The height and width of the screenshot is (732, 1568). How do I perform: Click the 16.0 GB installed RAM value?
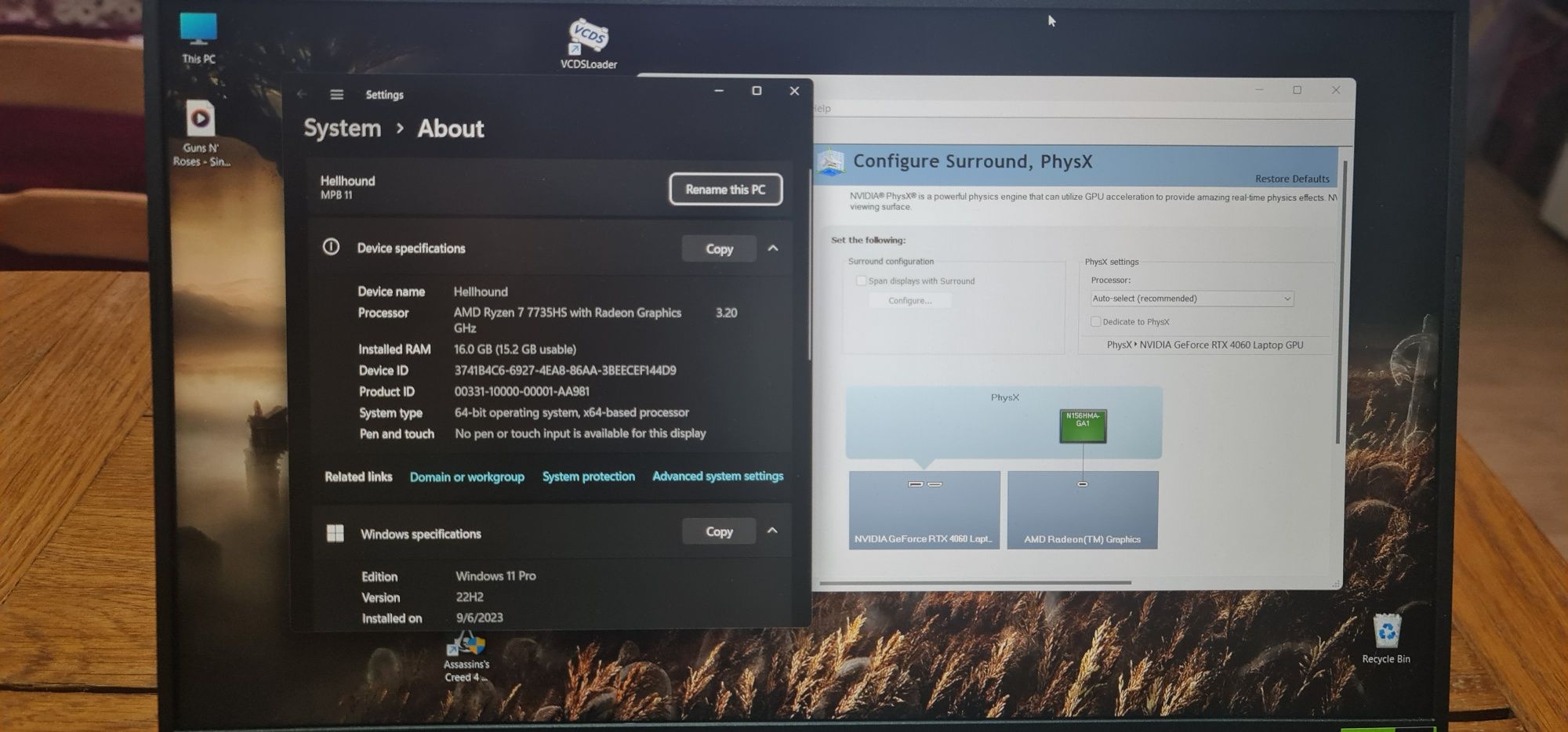coord(514,349)
